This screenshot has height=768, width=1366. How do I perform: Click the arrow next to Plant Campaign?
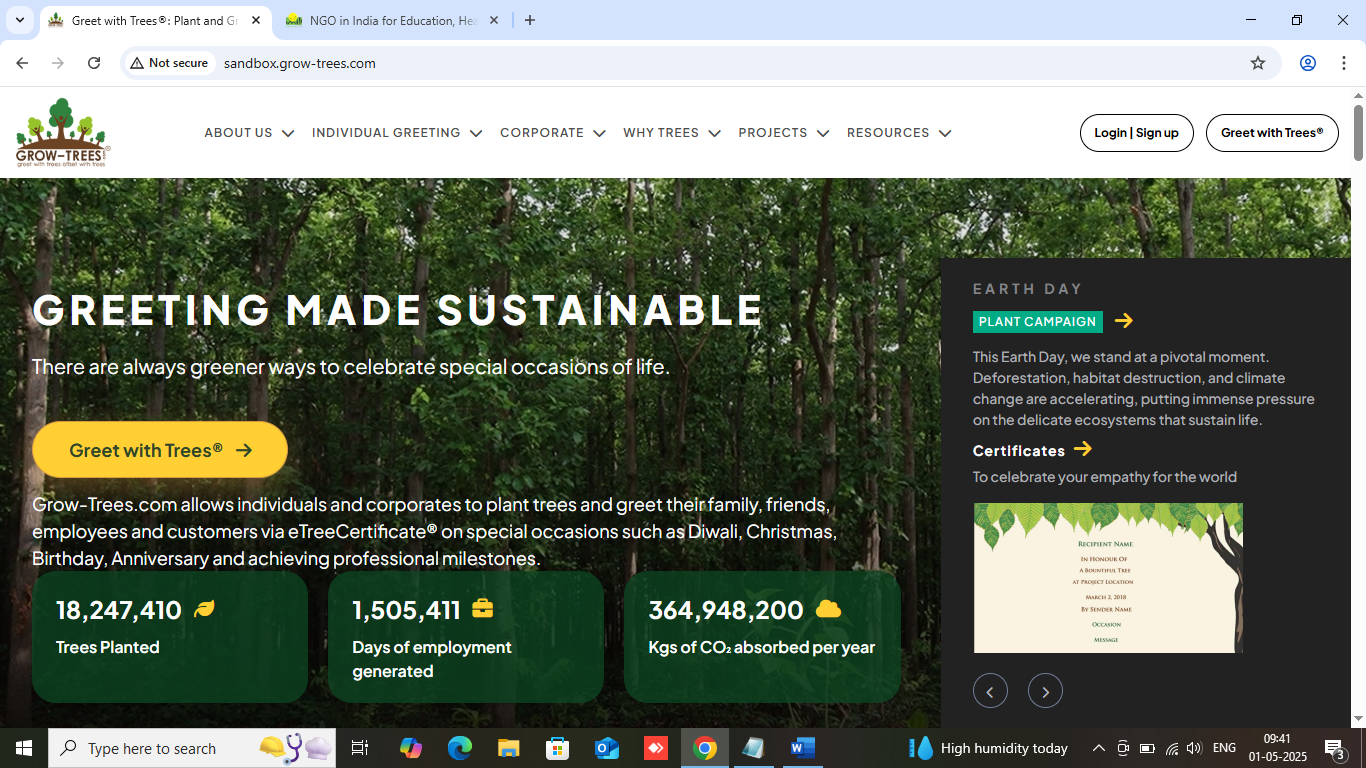[1124, 321]
